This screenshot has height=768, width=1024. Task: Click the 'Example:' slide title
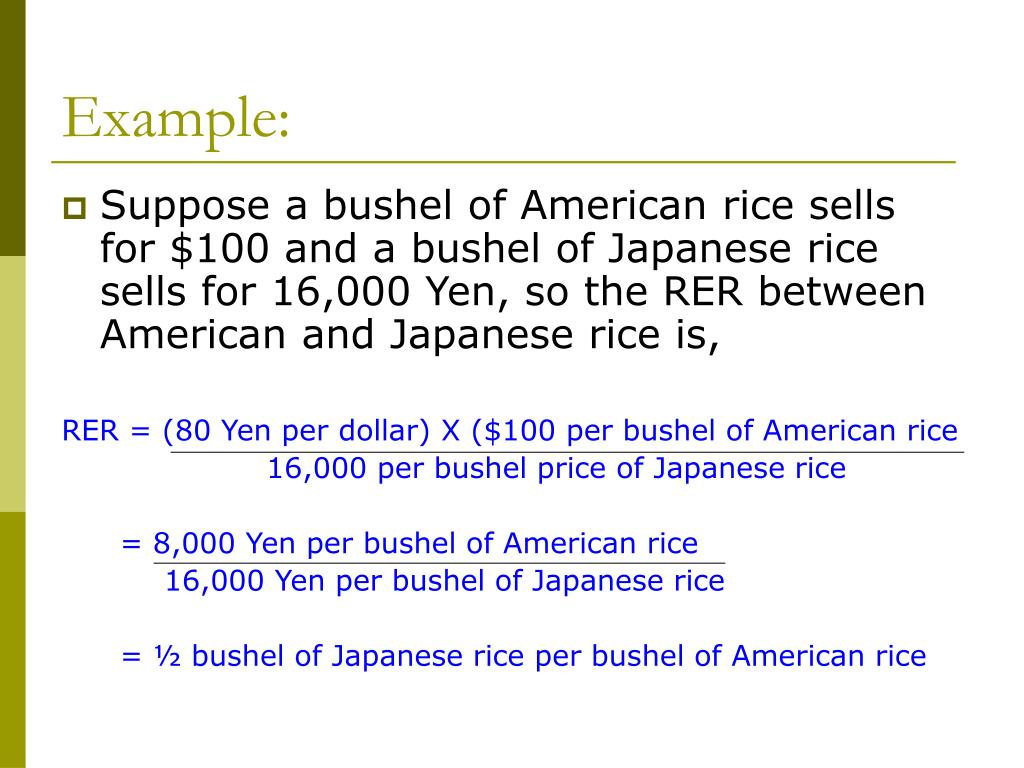point(176,120)
